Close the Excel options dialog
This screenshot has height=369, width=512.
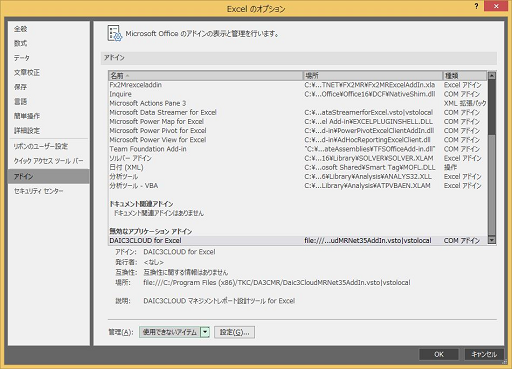point(496,6)
